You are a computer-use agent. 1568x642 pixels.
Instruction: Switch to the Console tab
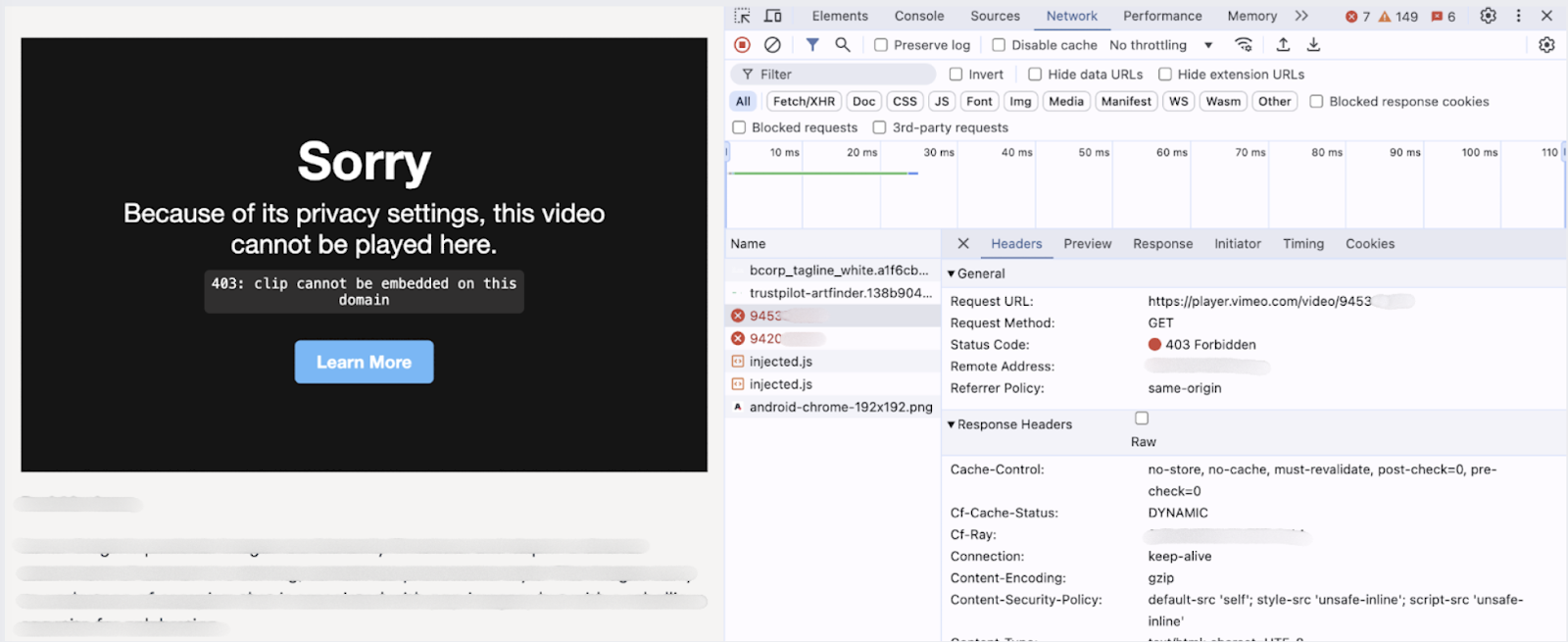(x=918, y=16)
